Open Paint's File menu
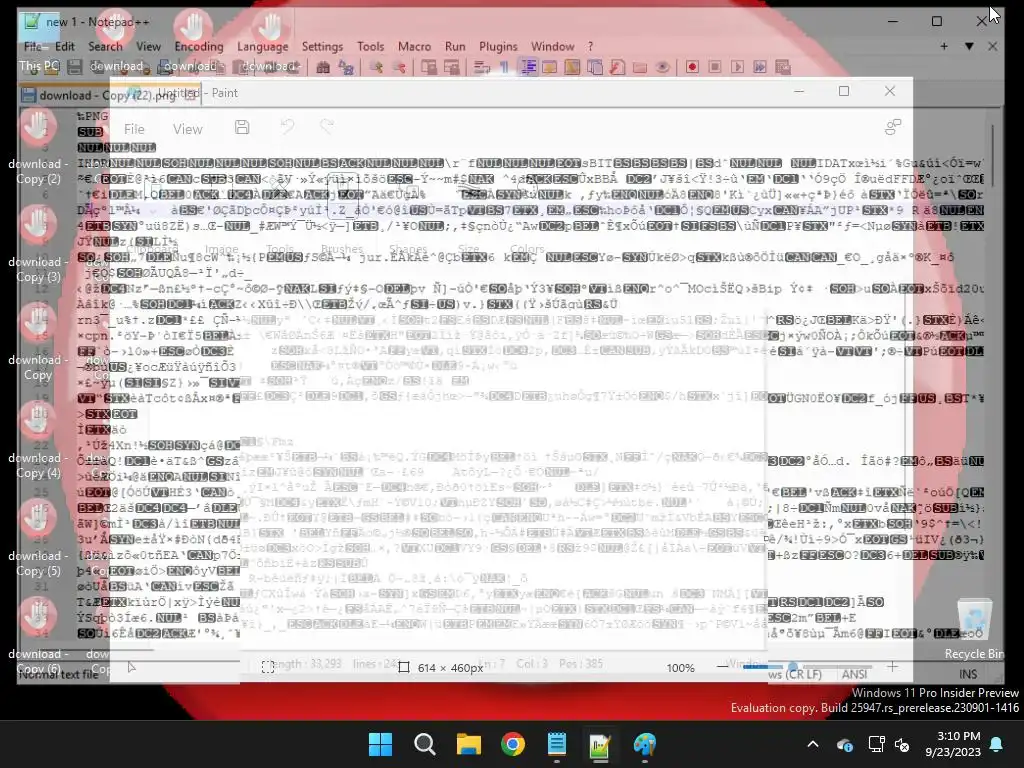 pos(135,129)
